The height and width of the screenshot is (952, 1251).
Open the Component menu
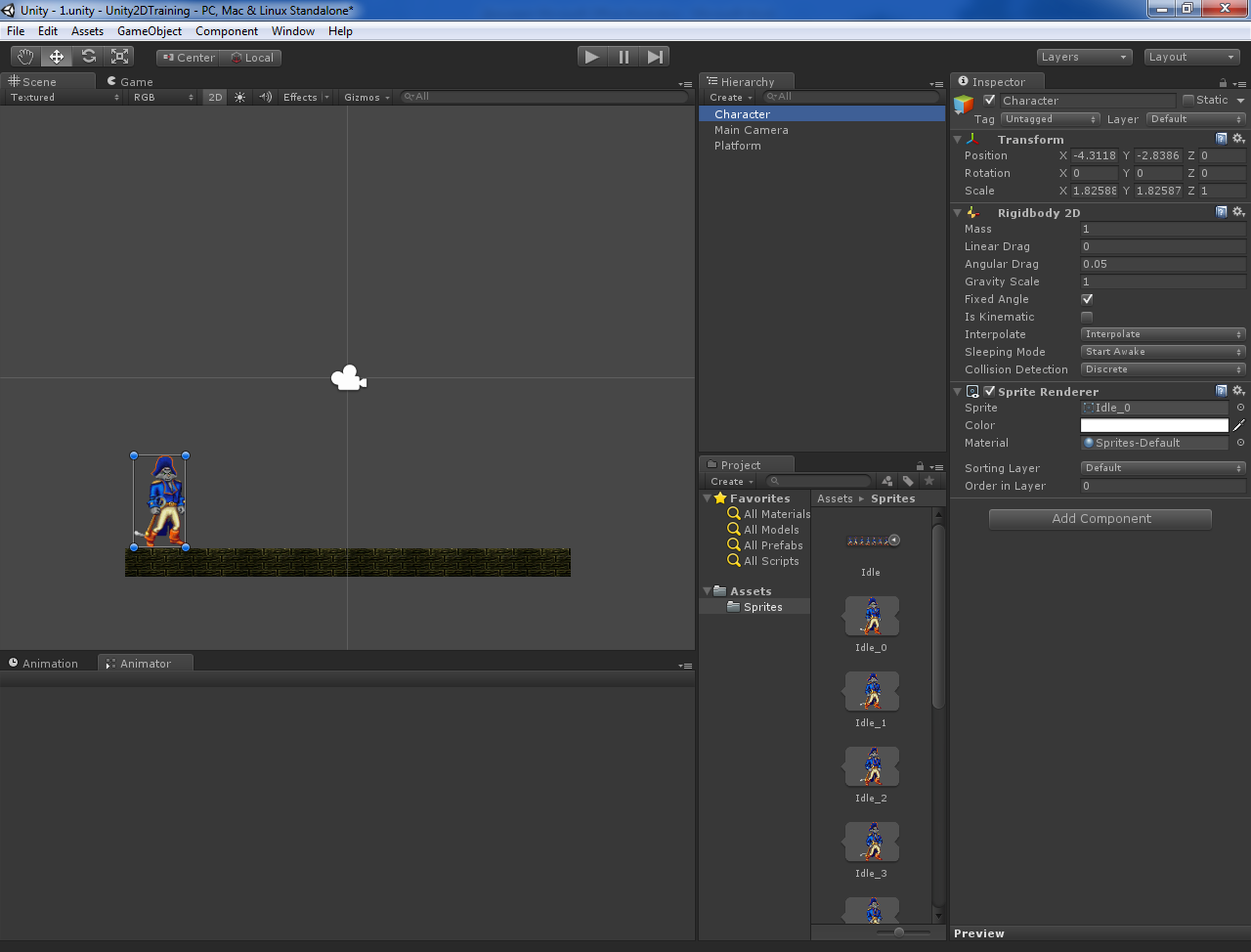[227, 31]
